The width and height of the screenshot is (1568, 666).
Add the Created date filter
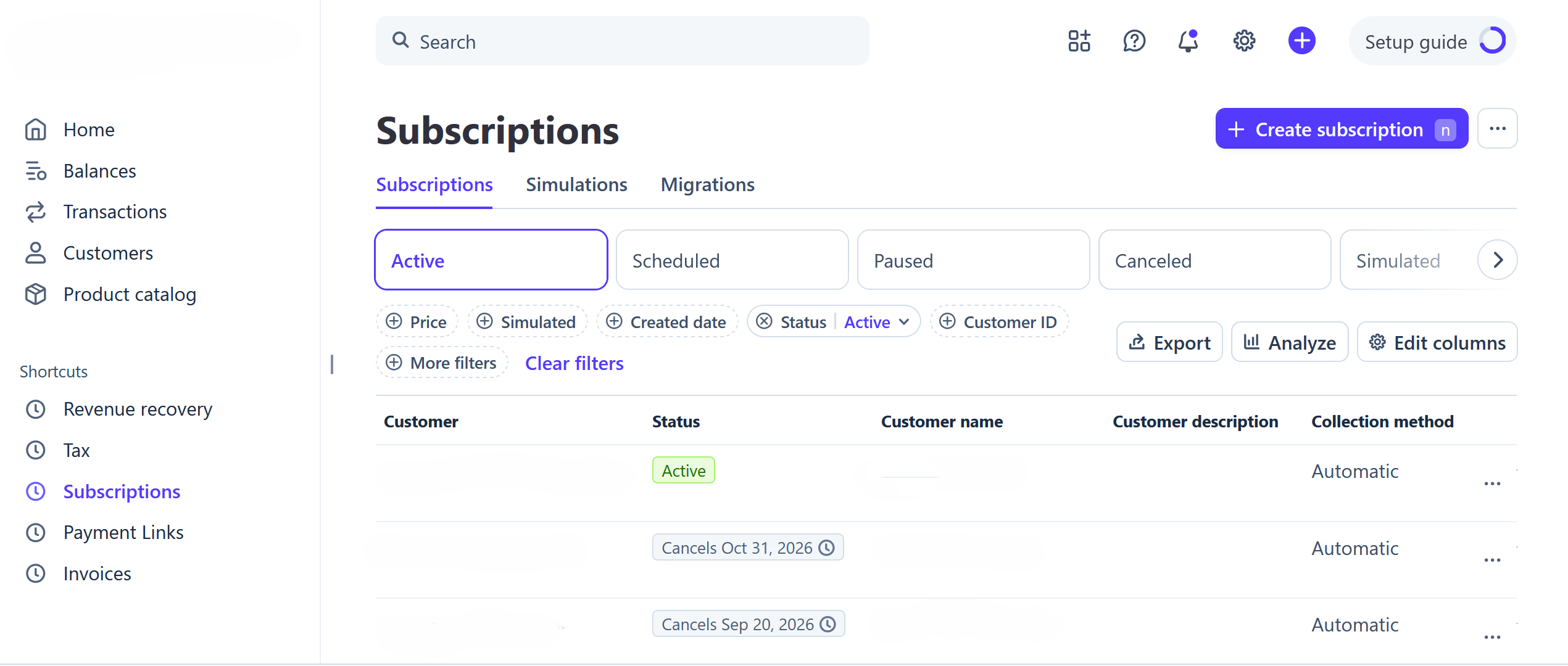pos(666,321)
